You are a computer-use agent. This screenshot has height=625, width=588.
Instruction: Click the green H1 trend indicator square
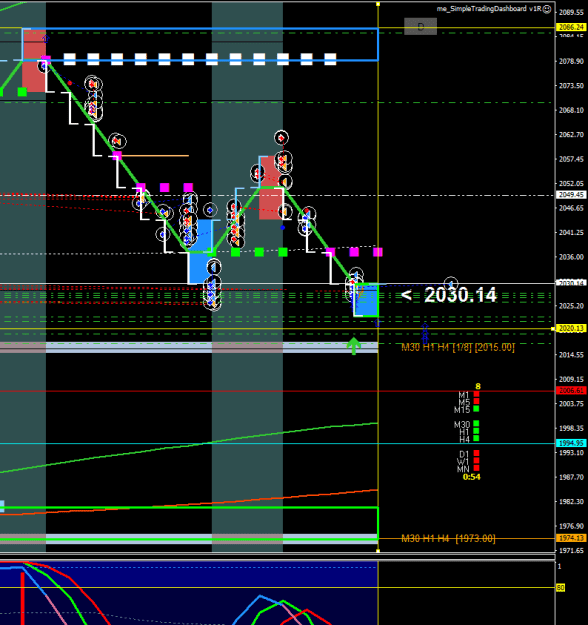[x=476, y=431]
